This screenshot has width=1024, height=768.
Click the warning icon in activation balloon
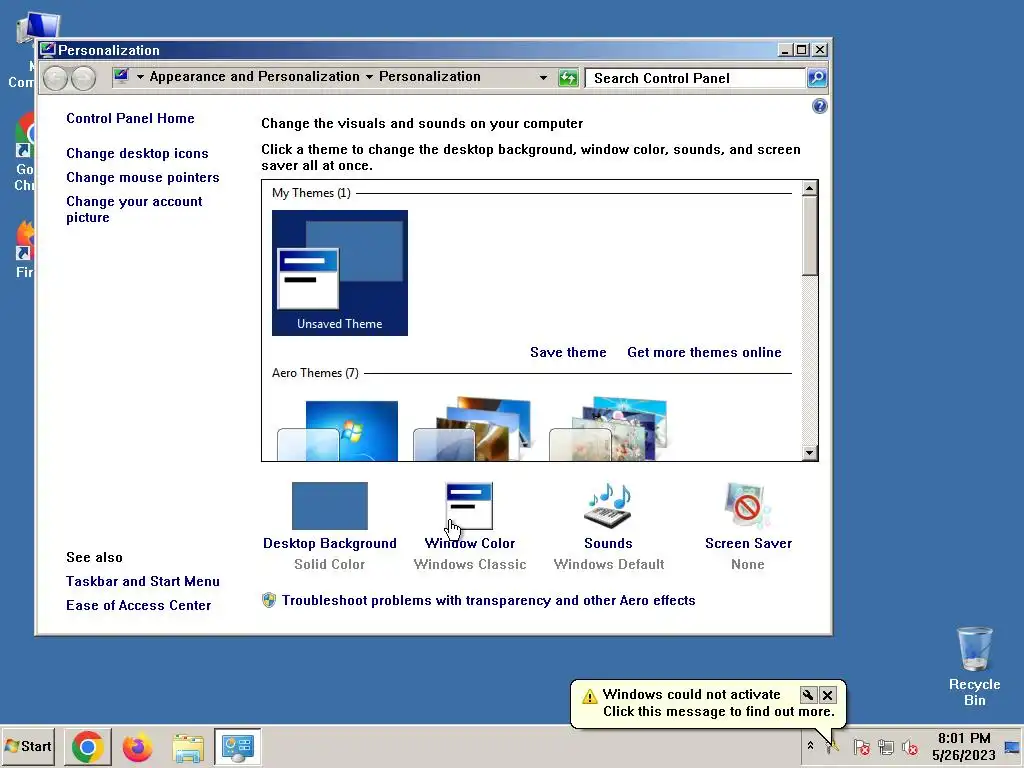click(590, 696)
